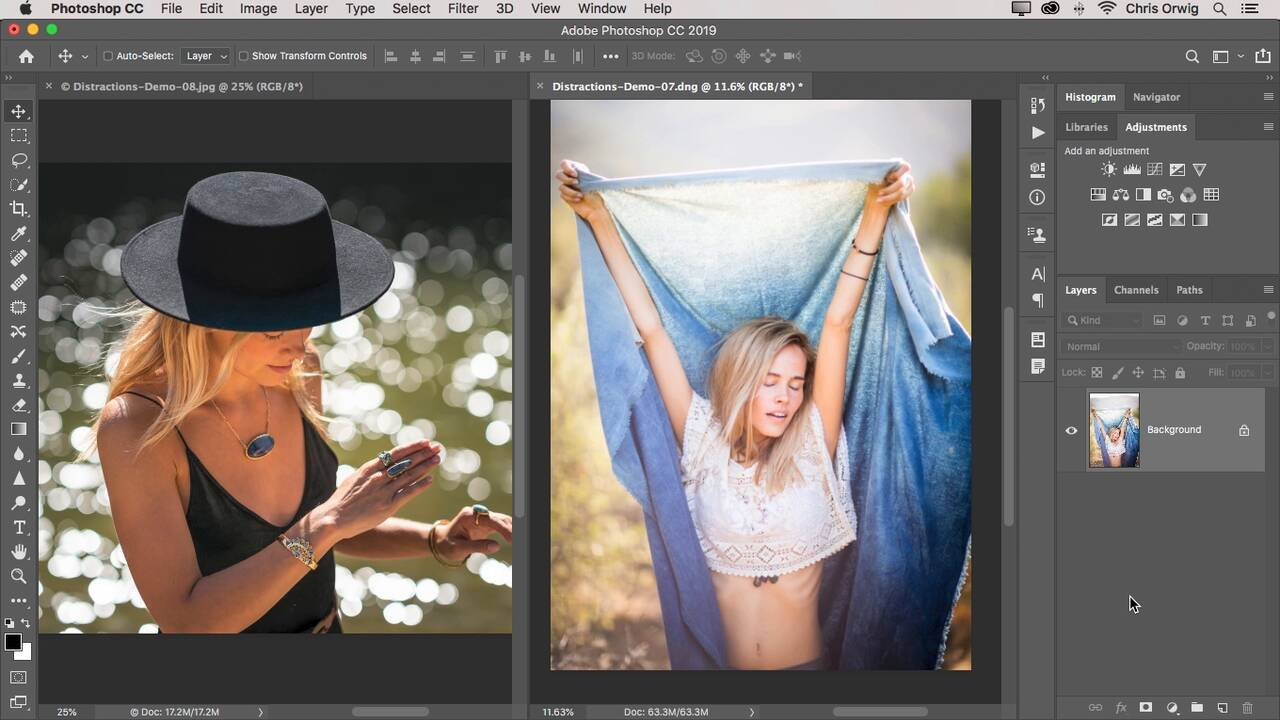Image resolution: width=1280 pixels, height=720 pixels.
Task: Add a Photo Filter adjustment
Action: coord(1166,195)
